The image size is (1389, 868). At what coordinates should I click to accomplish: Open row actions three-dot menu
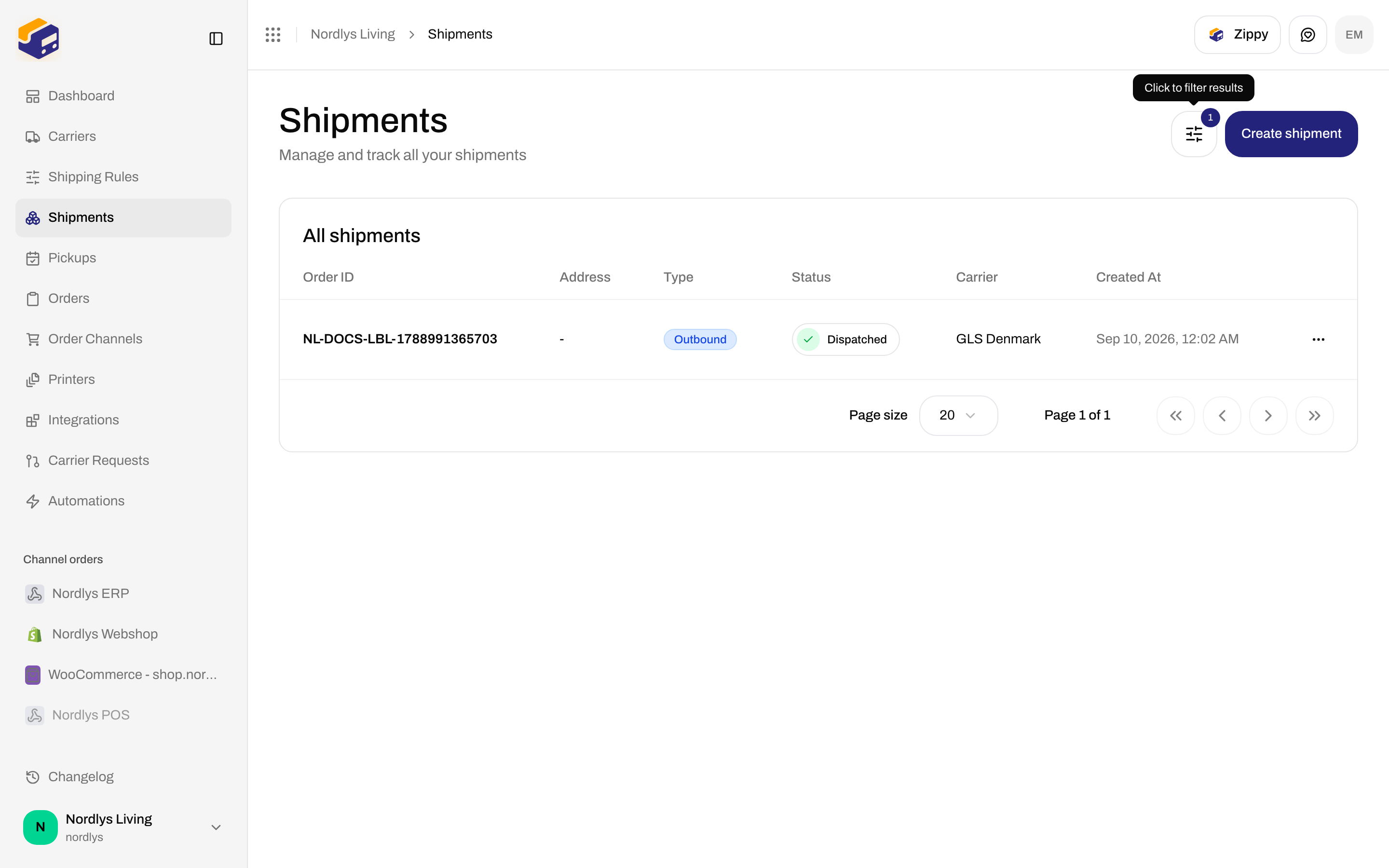tap(1319, 339)
